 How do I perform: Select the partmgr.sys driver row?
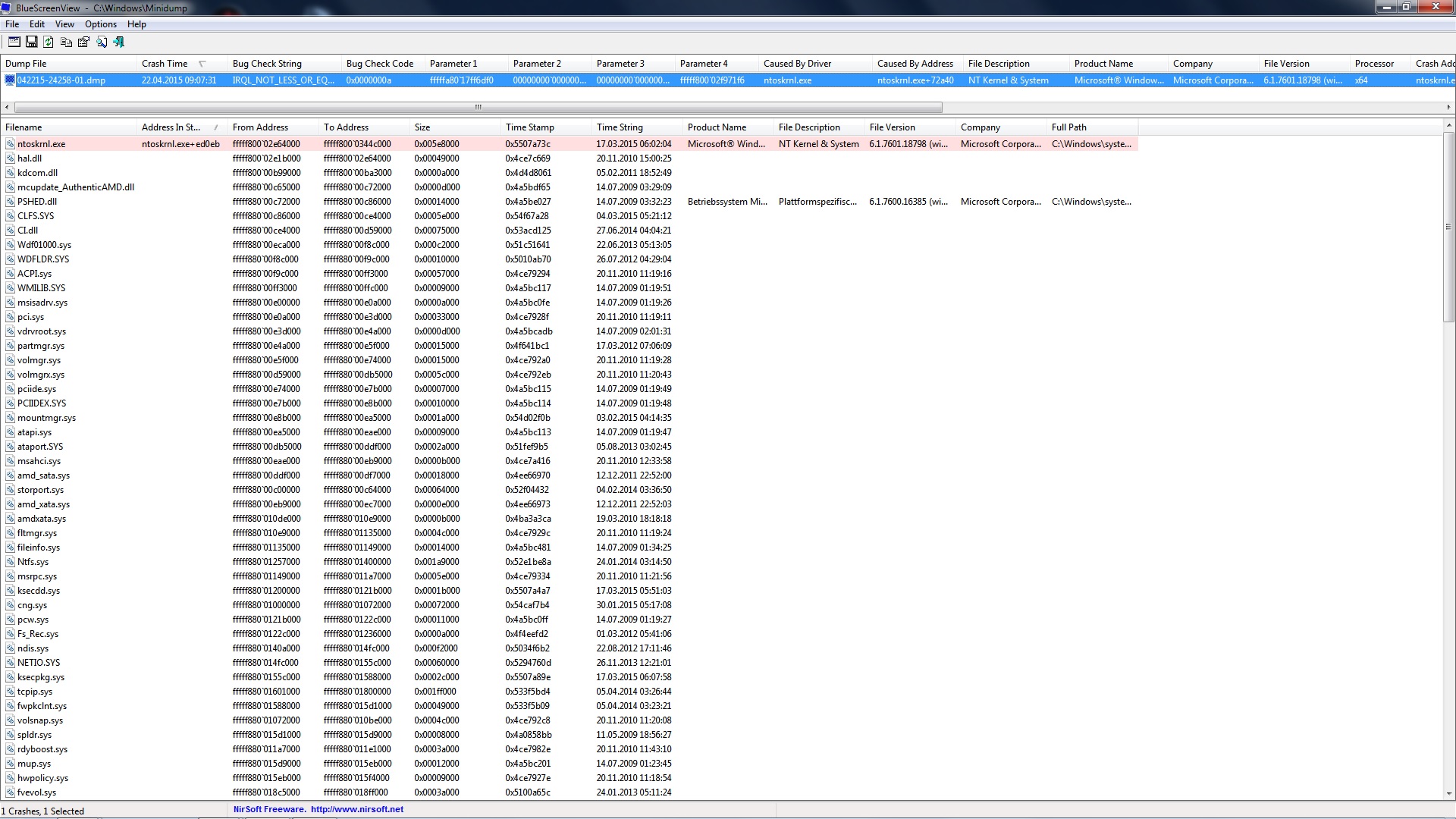[x=569, y=345]
